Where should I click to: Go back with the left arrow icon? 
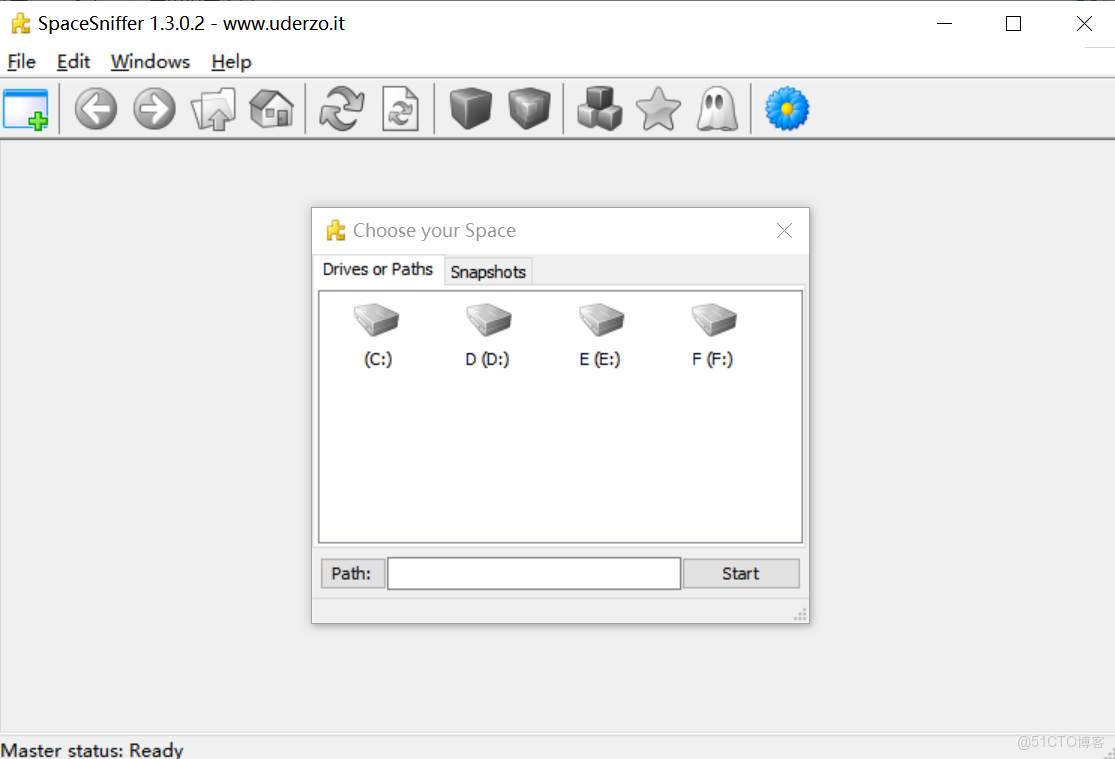coord(95,109)
